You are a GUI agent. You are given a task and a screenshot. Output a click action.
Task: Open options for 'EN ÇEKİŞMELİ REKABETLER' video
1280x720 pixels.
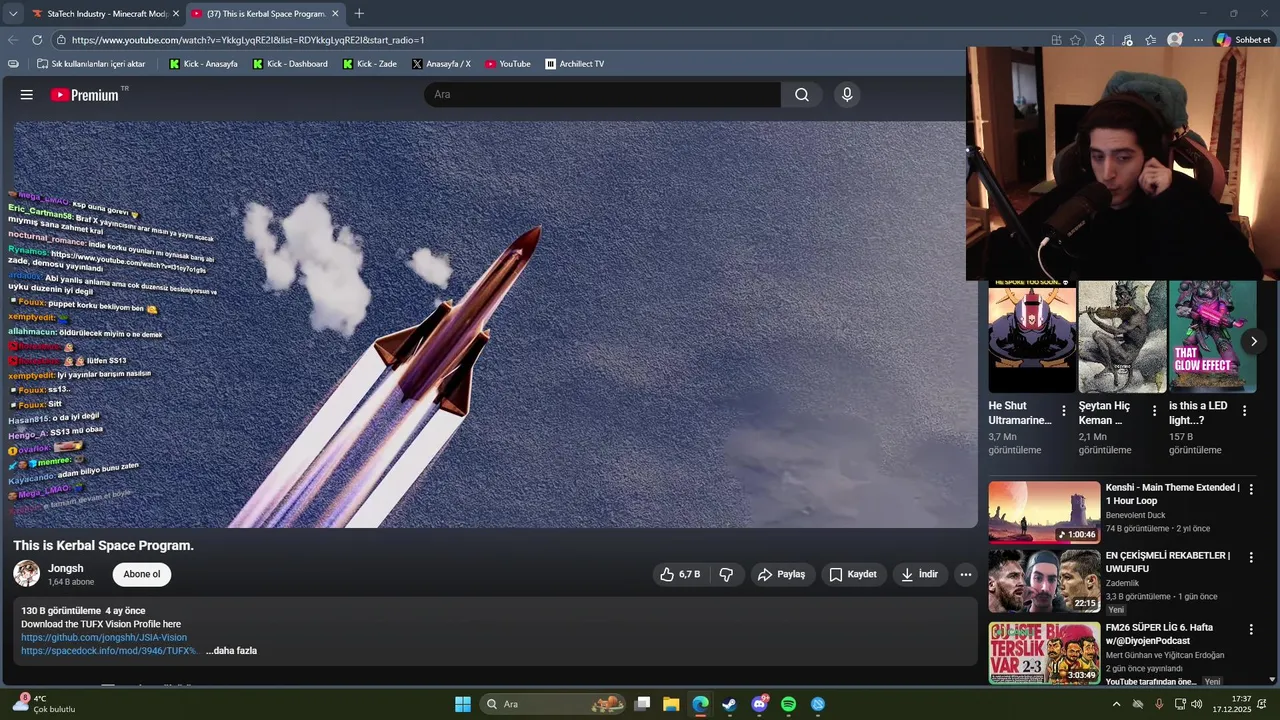pyautogui.click(x=1250, y=557)
